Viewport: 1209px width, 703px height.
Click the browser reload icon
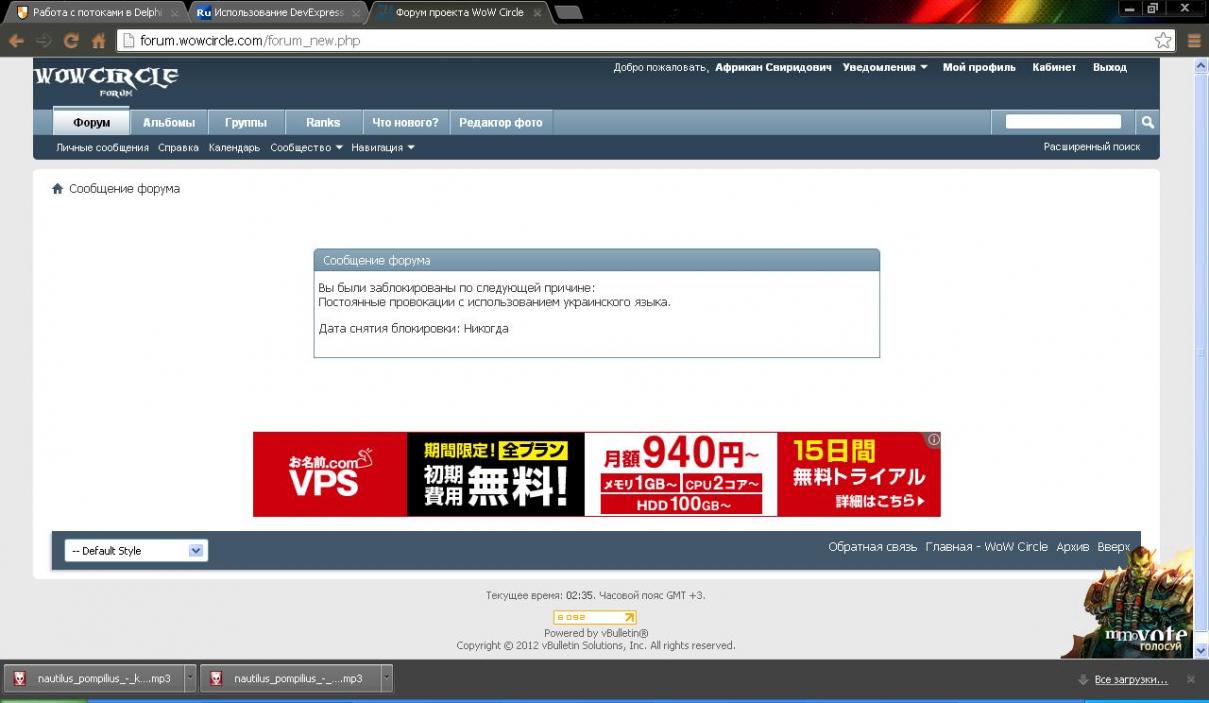tap(71, 41)
